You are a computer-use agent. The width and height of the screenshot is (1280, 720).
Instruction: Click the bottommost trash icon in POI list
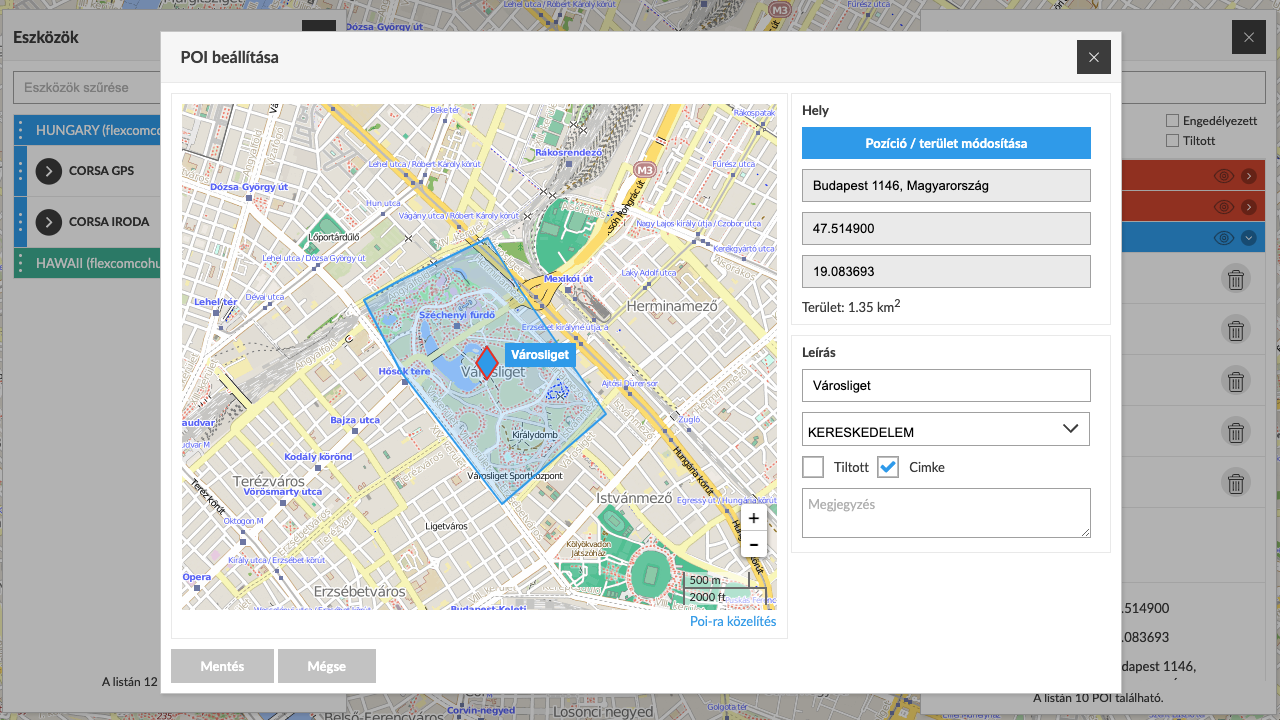tap(1236, 483)
